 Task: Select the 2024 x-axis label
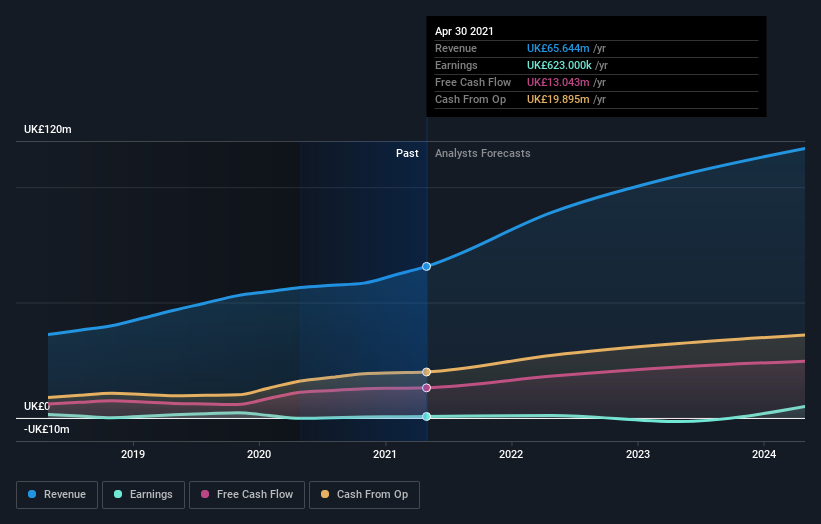[764, 454]
